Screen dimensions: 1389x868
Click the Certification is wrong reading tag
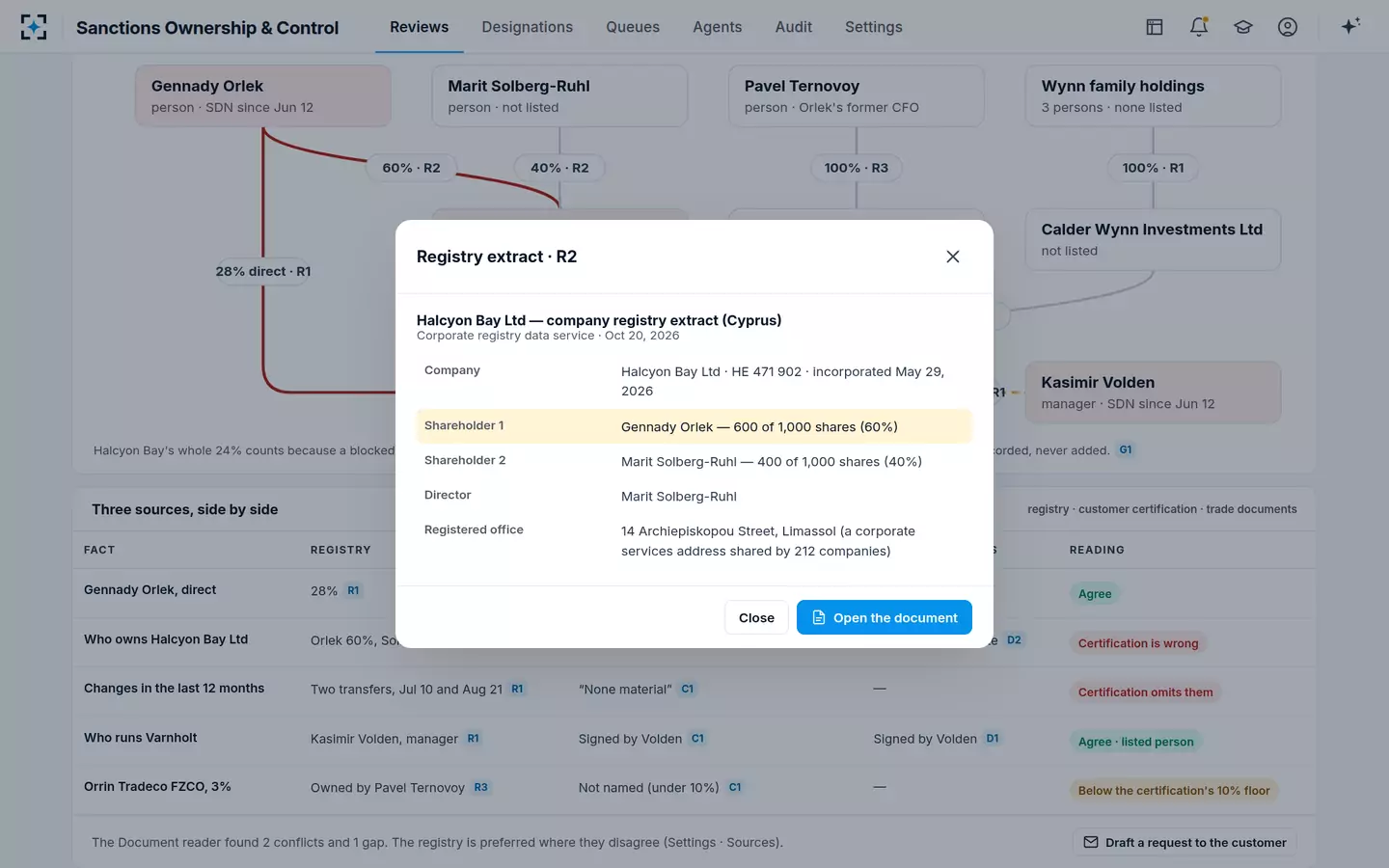1138,643
